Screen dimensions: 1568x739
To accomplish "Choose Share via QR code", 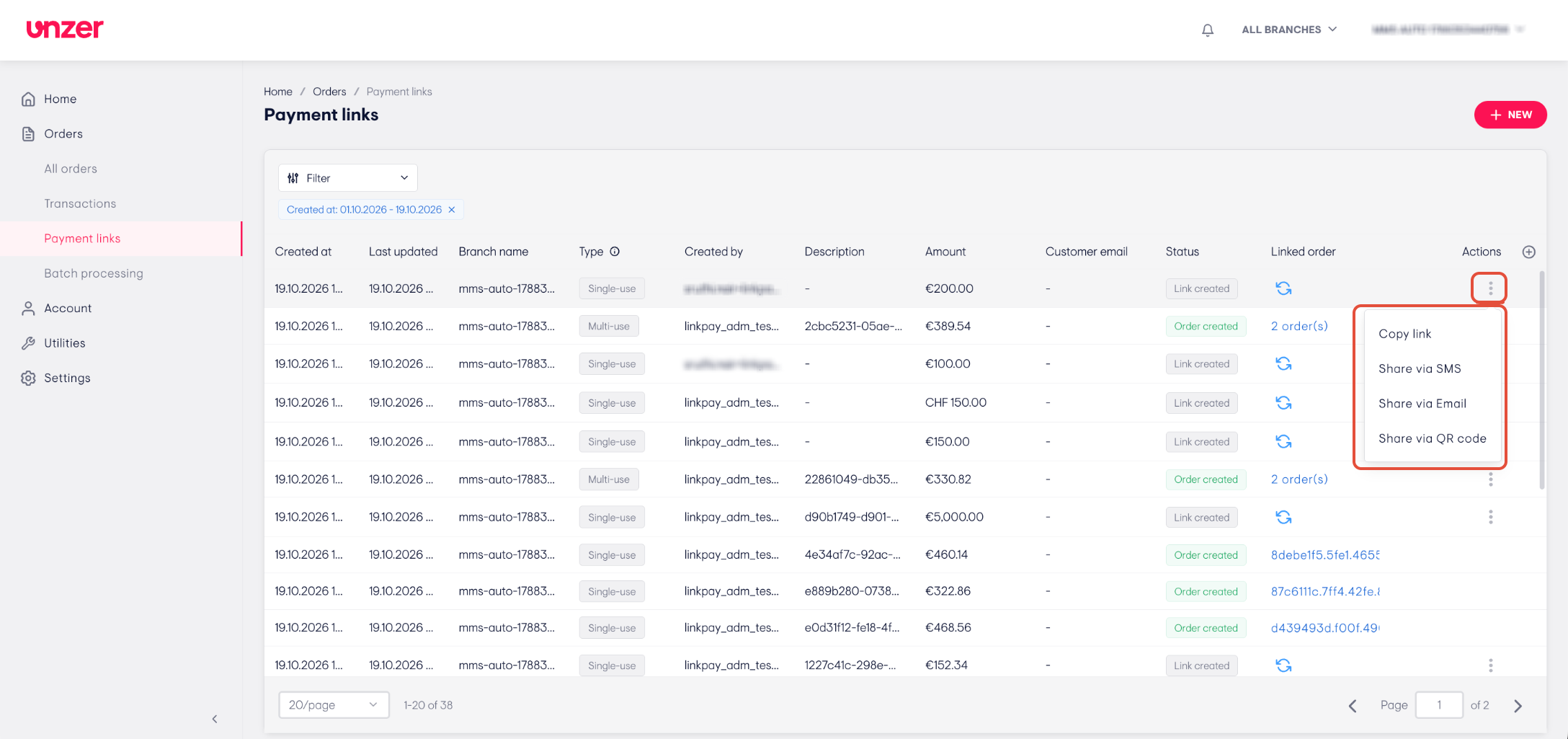I will [1432, 438].
